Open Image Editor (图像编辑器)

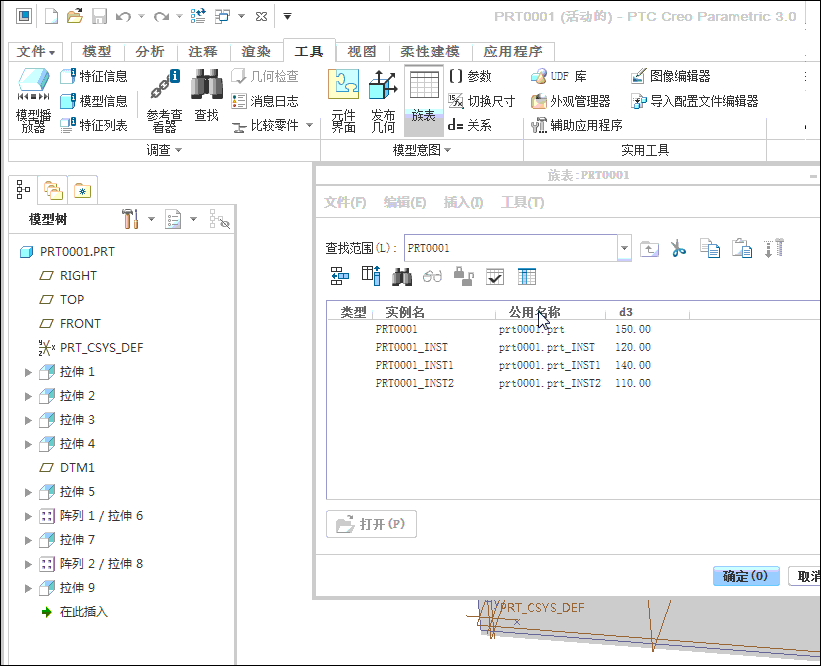point(671,76)
